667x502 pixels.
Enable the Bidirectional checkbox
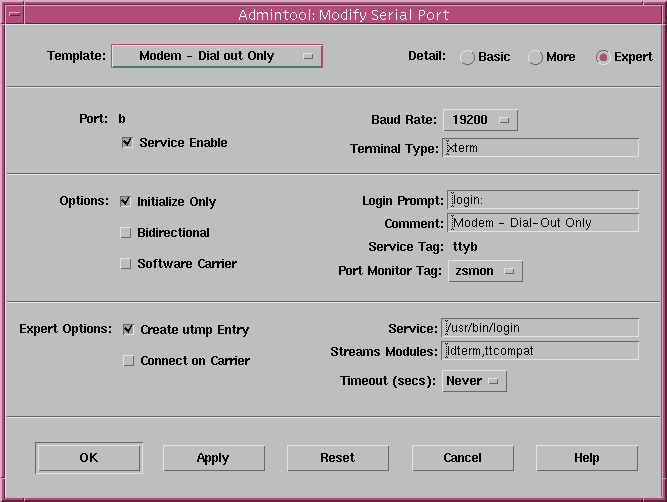(125, 233)
